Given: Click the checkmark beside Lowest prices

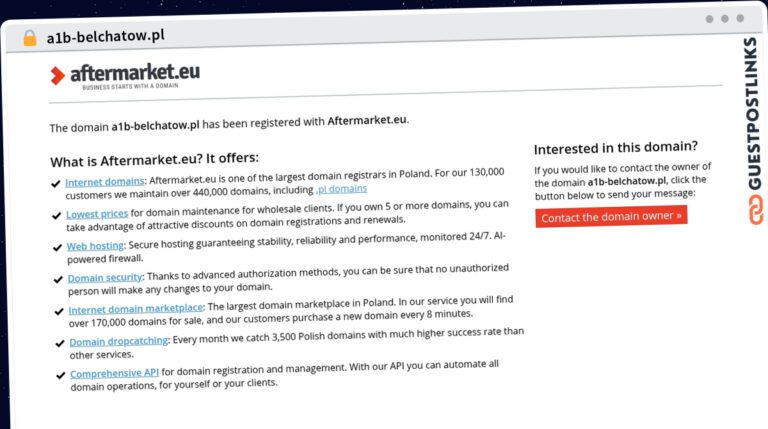Looking at the screenshot, I should click(57, 215).
